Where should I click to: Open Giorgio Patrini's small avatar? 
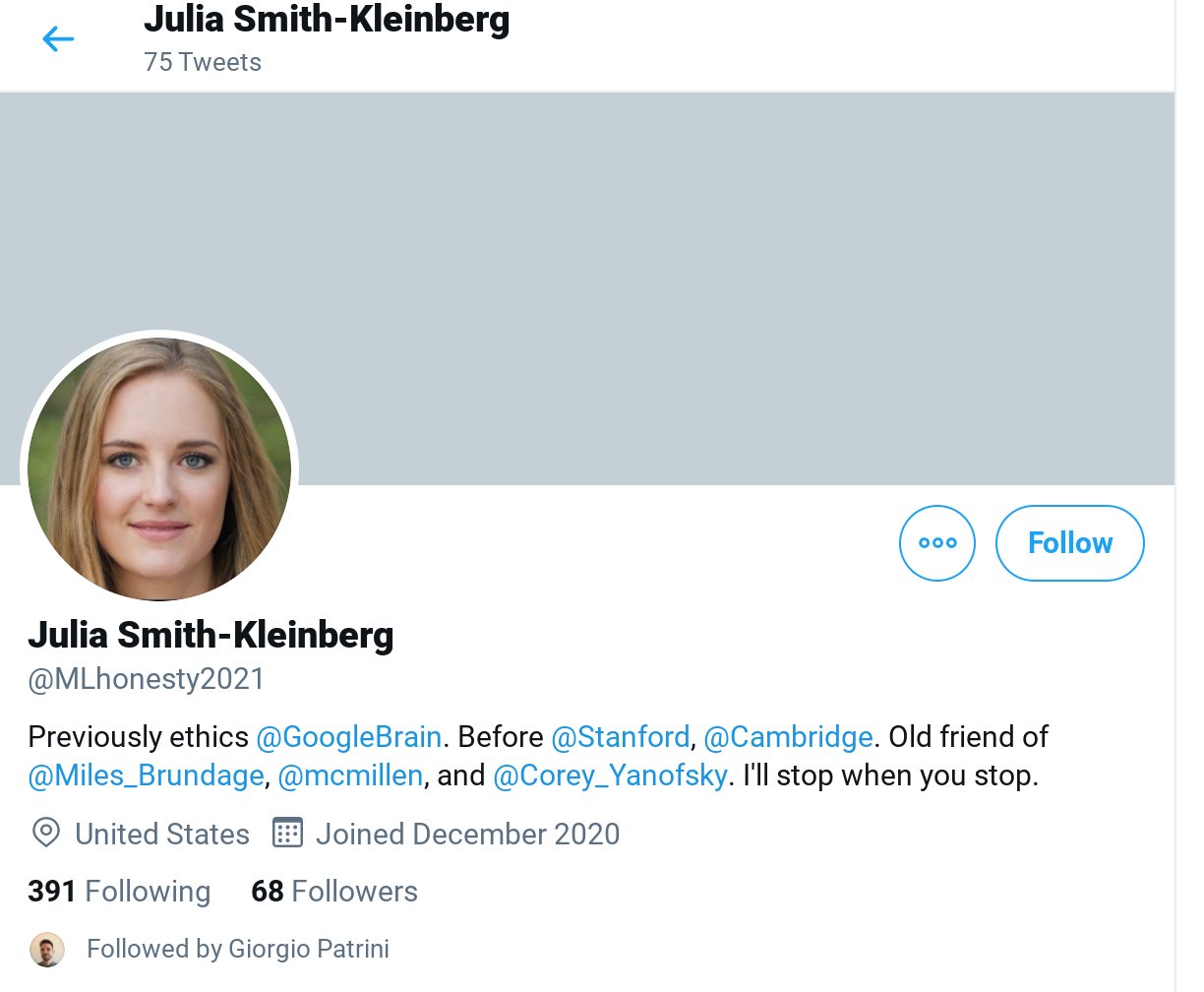(x=46, y=950)
